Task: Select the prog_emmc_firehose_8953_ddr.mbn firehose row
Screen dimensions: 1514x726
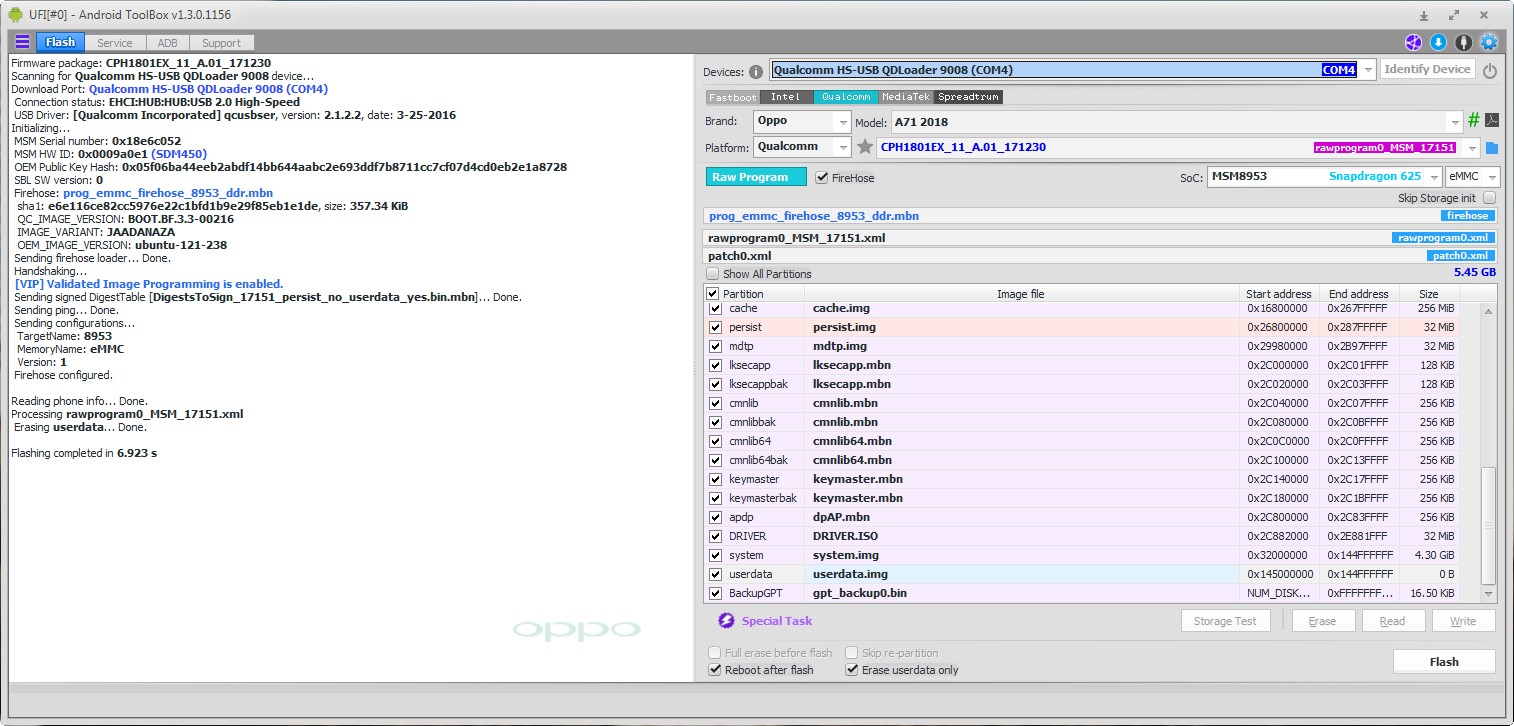Action: tap(1100, 215)
